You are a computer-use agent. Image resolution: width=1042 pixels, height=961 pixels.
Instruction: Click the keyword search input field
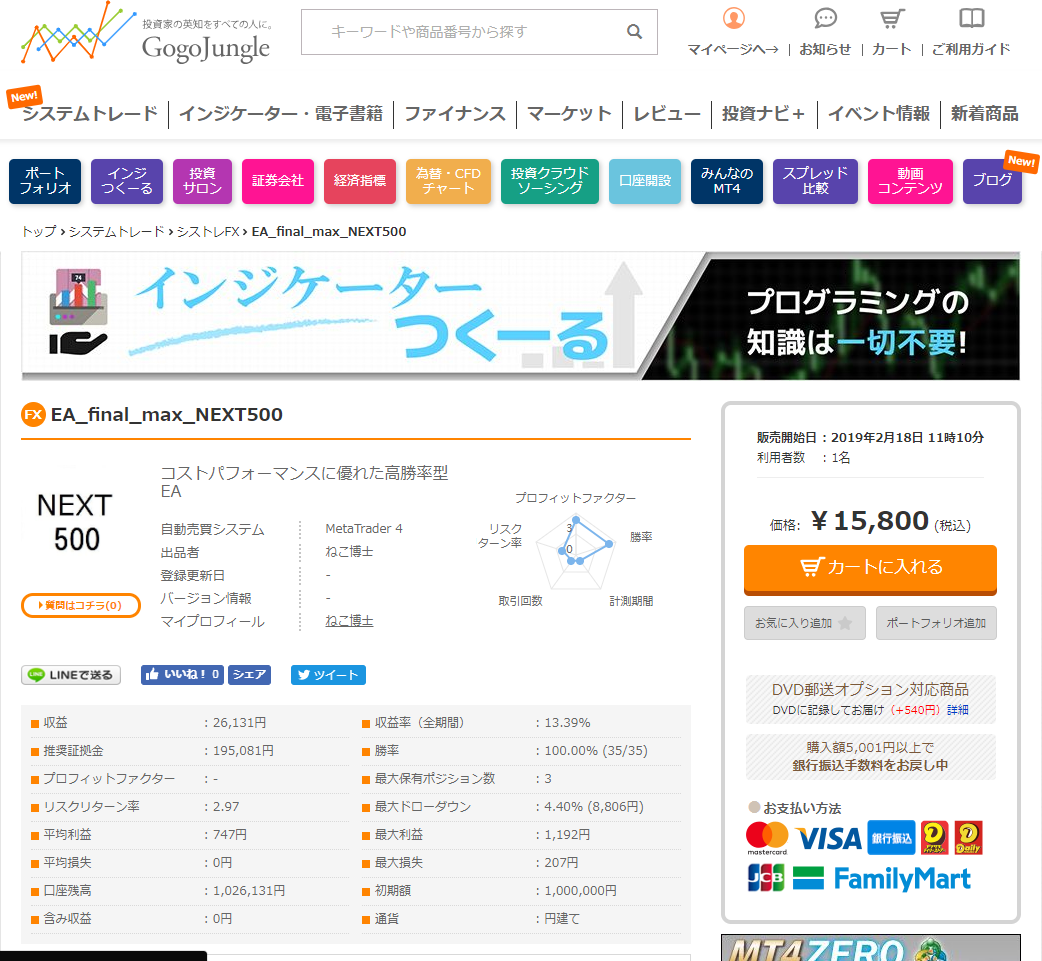click(465, 32)
